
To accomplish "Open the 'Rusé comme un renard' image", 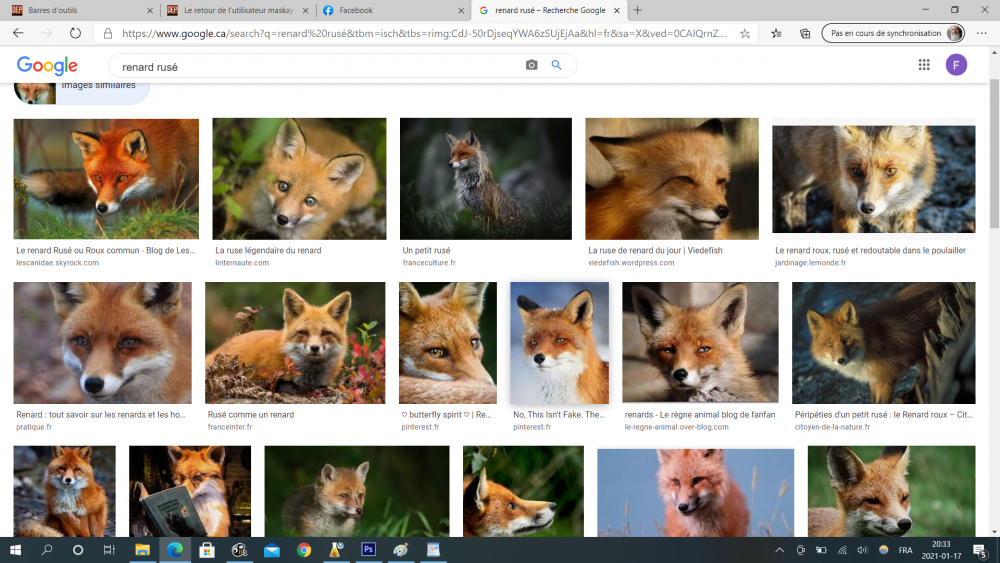I will point(295,342).
